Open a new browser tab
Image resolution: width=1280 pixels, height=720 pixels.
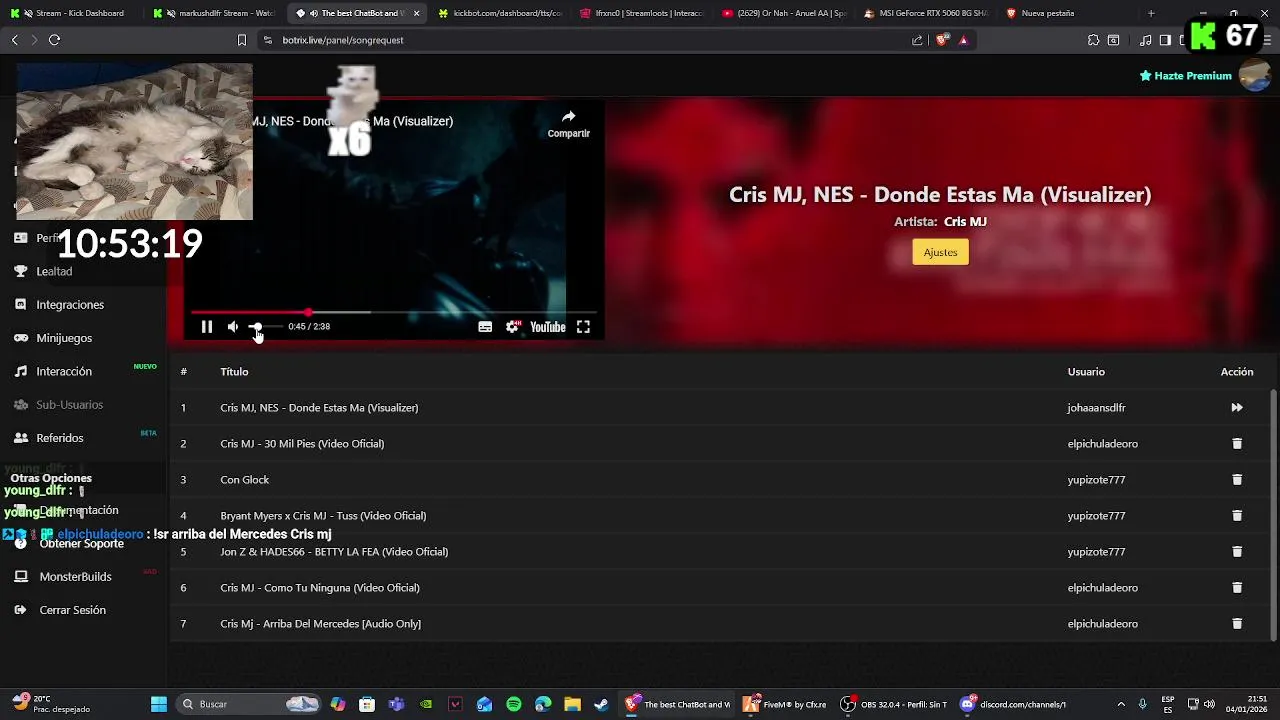pos(1151,13)
